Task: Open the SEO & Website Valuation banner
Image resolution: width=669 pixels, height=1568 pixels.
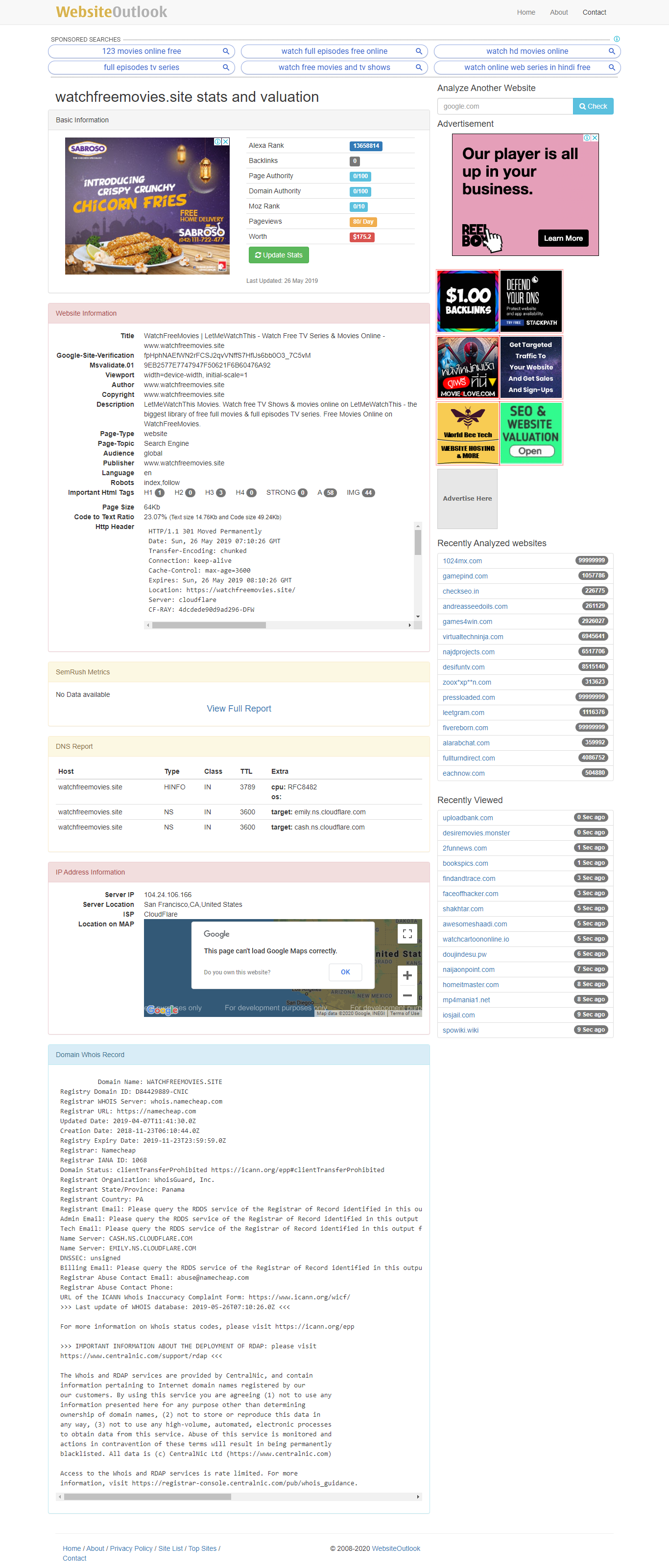Action: (x=531, y=434)
